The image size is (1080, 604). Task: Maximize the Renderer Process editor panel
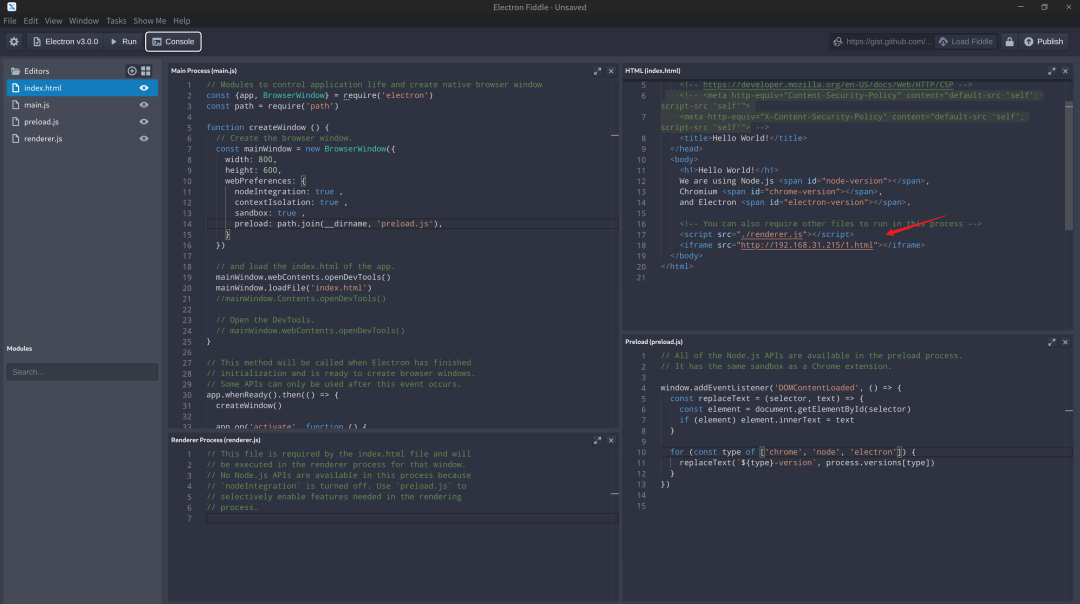(x=598, y=439)
